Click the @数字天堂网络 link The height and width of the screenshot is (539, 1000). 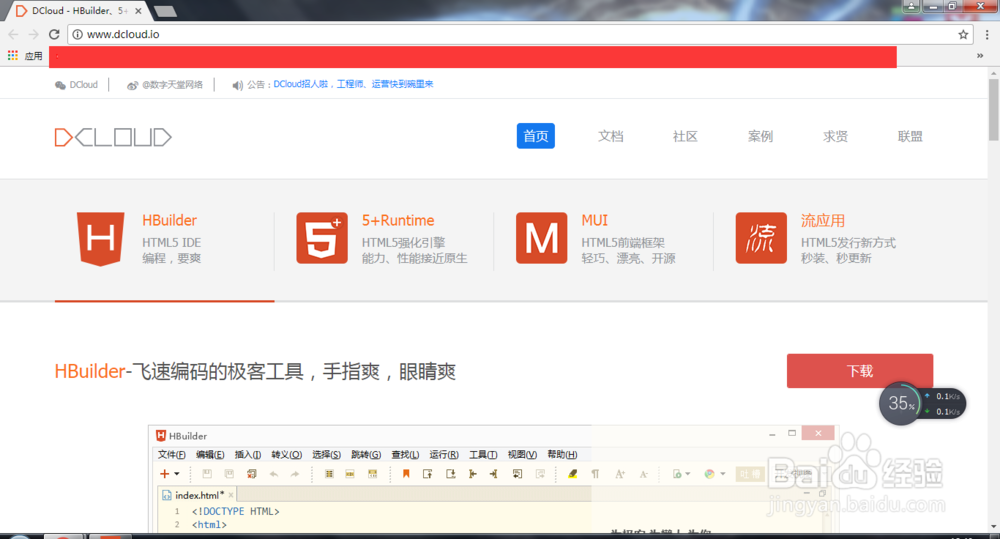[172, 84]
